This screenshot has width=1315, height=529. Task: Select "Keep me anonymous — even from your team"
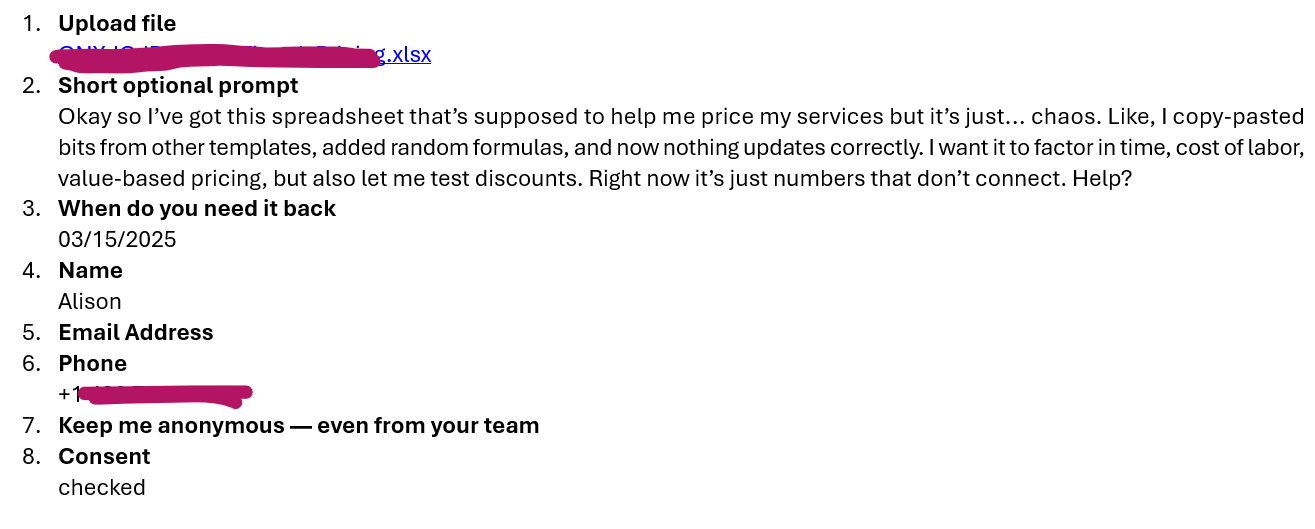299,426
